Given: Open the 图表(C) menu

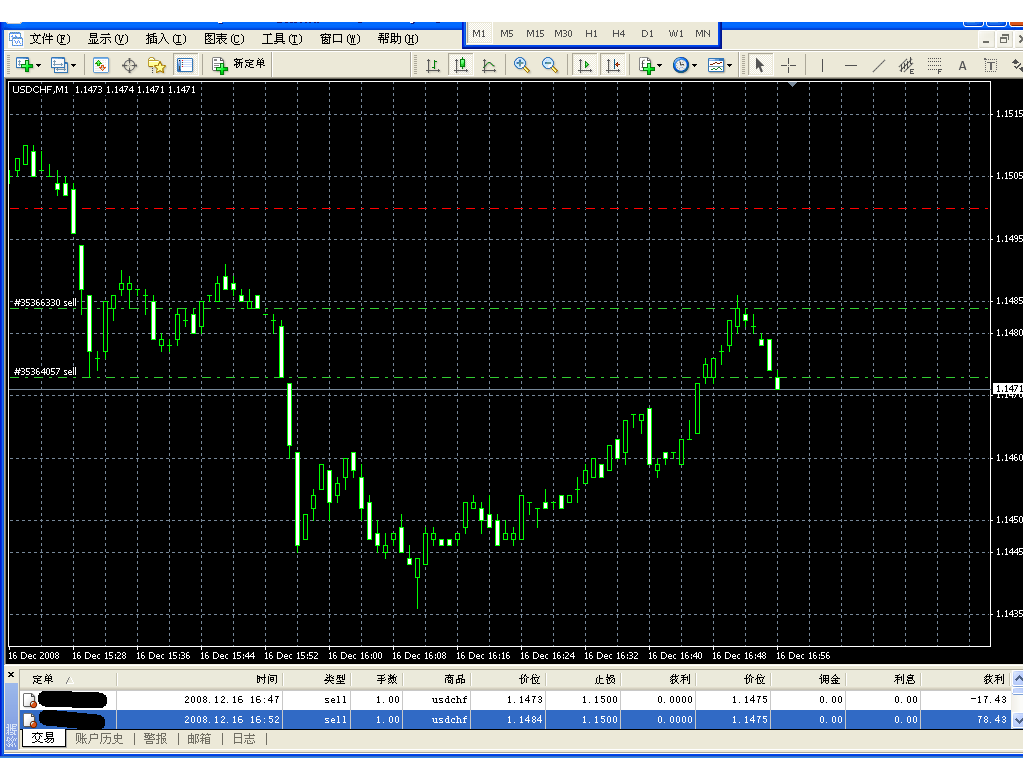Looking at the screenshot, I should click(x=224, y=39).
